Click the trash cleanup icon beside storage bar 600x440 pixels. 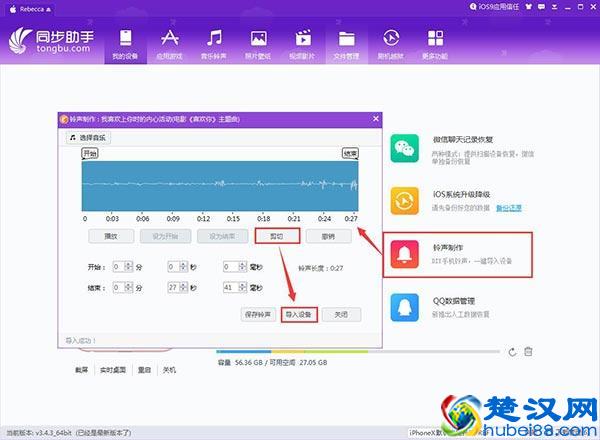point(528,351)
